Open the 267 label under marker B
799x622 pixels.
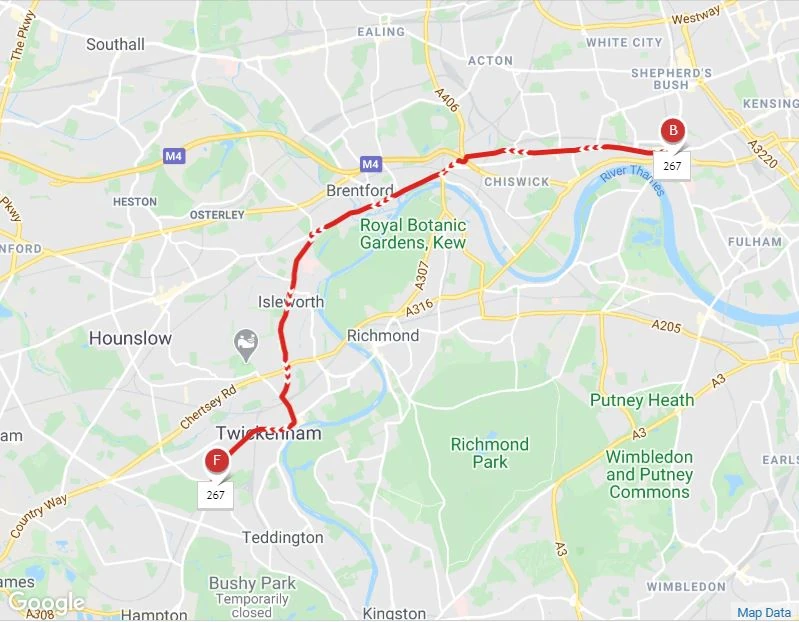point(672,166)
